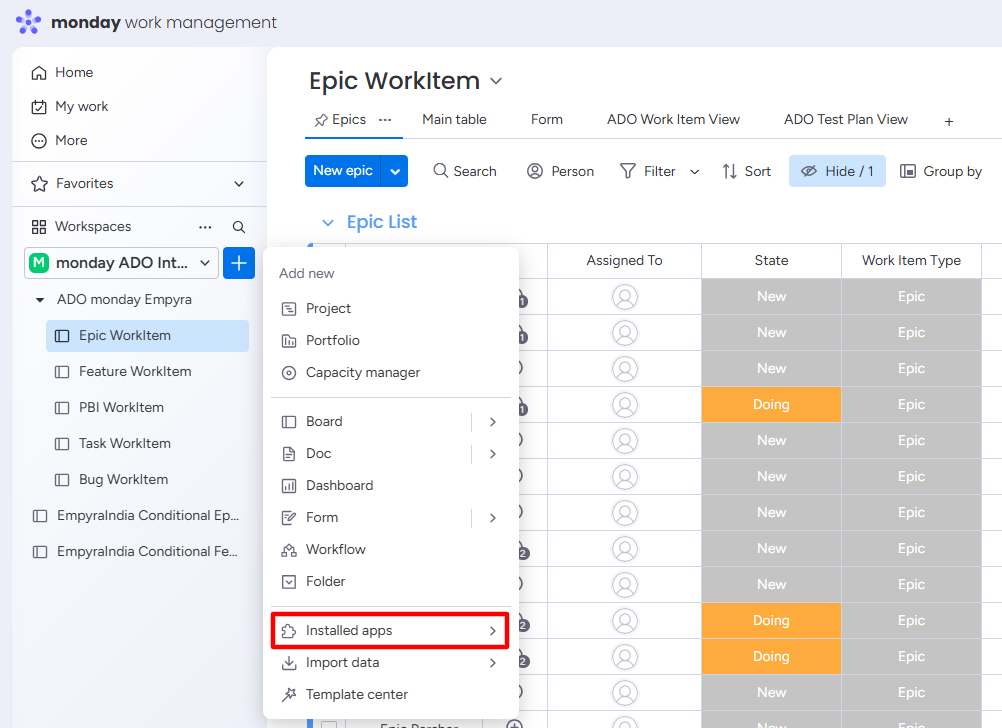Click the first row's New state cell
The height and width of the screenshot is (728, 1002).
tap(771, 297)
